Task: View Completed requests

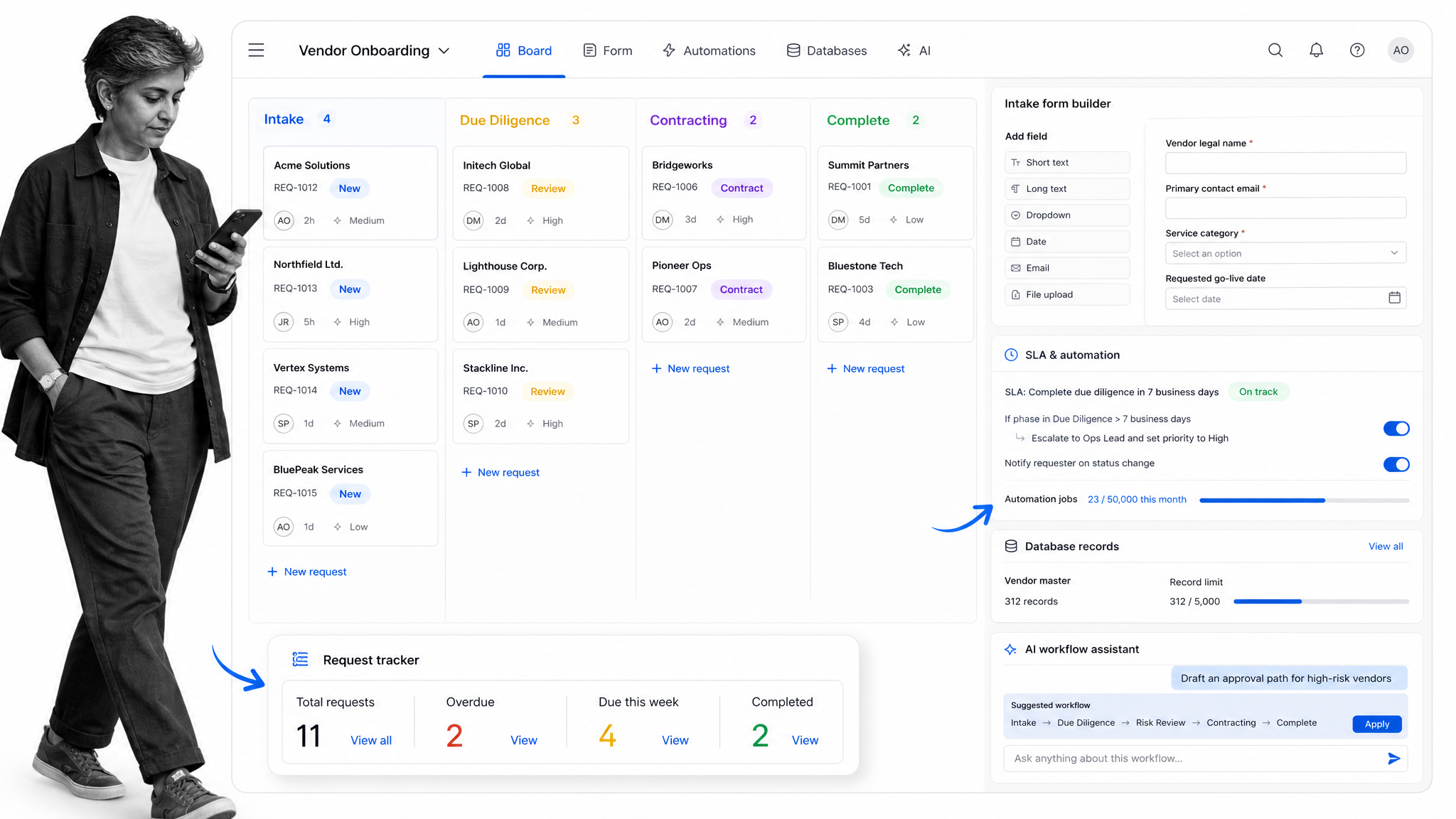Action: point(805,740)
